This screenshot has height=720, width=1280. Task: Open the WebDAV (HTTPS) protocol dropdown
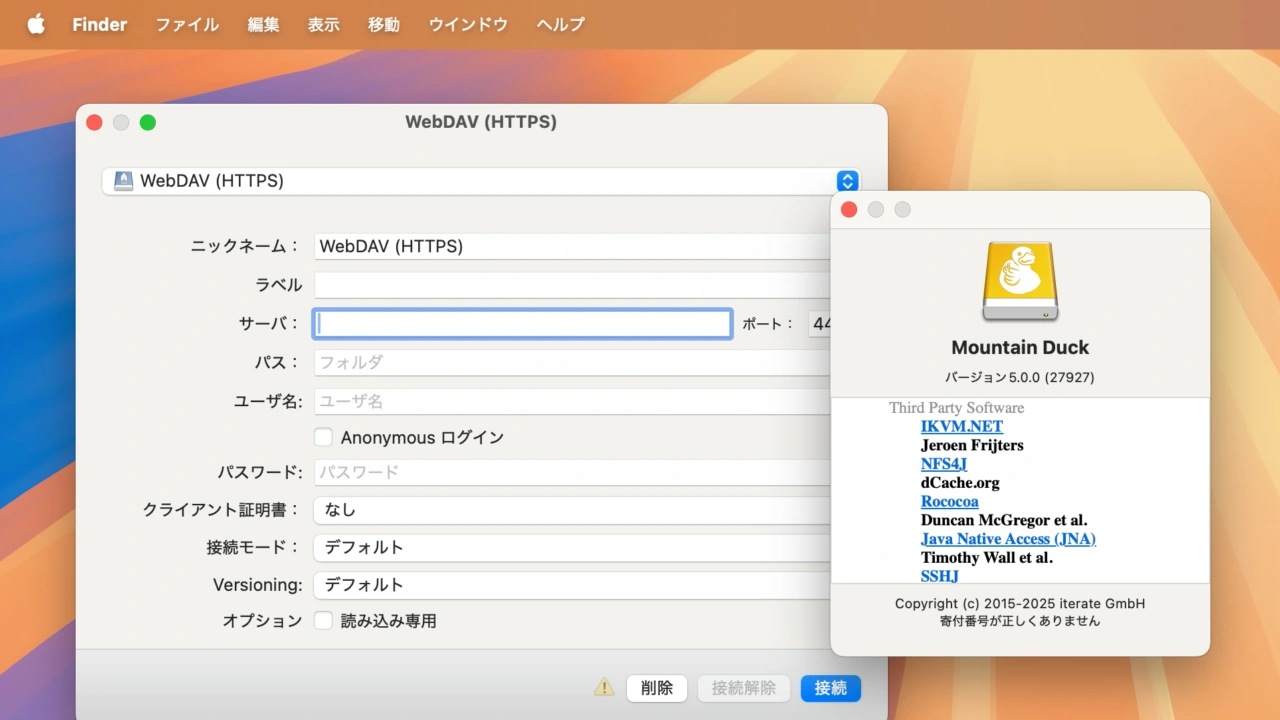tap(846, 181)
